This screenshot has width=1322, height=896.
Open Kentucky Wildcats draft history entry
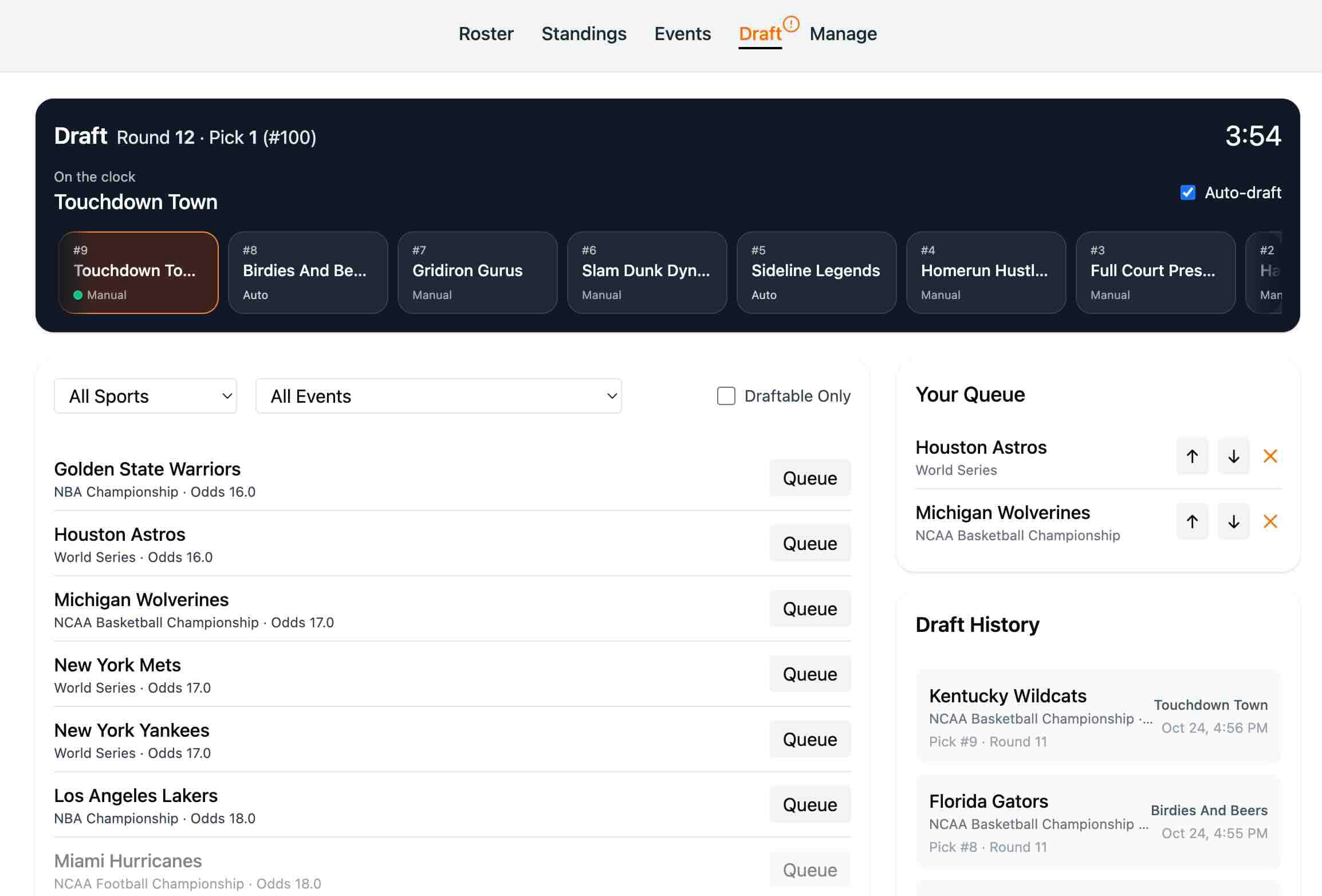pyautogui.click(x=1098, y=716)
